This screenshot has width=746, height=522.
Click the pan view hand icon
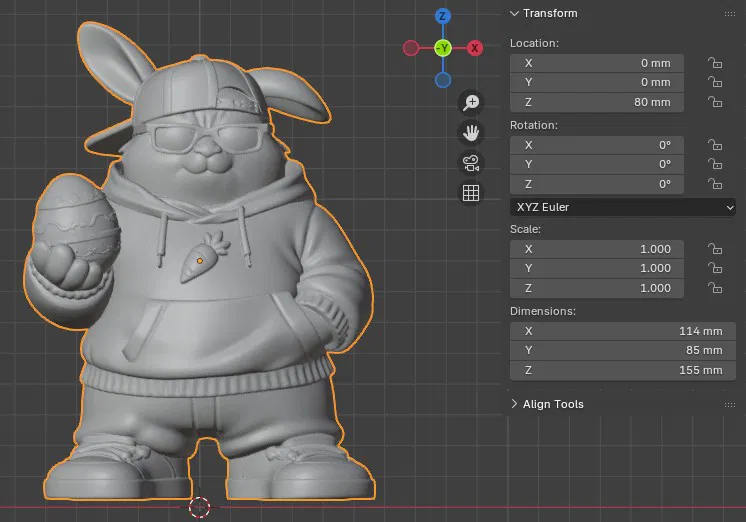tap(471, 133)
